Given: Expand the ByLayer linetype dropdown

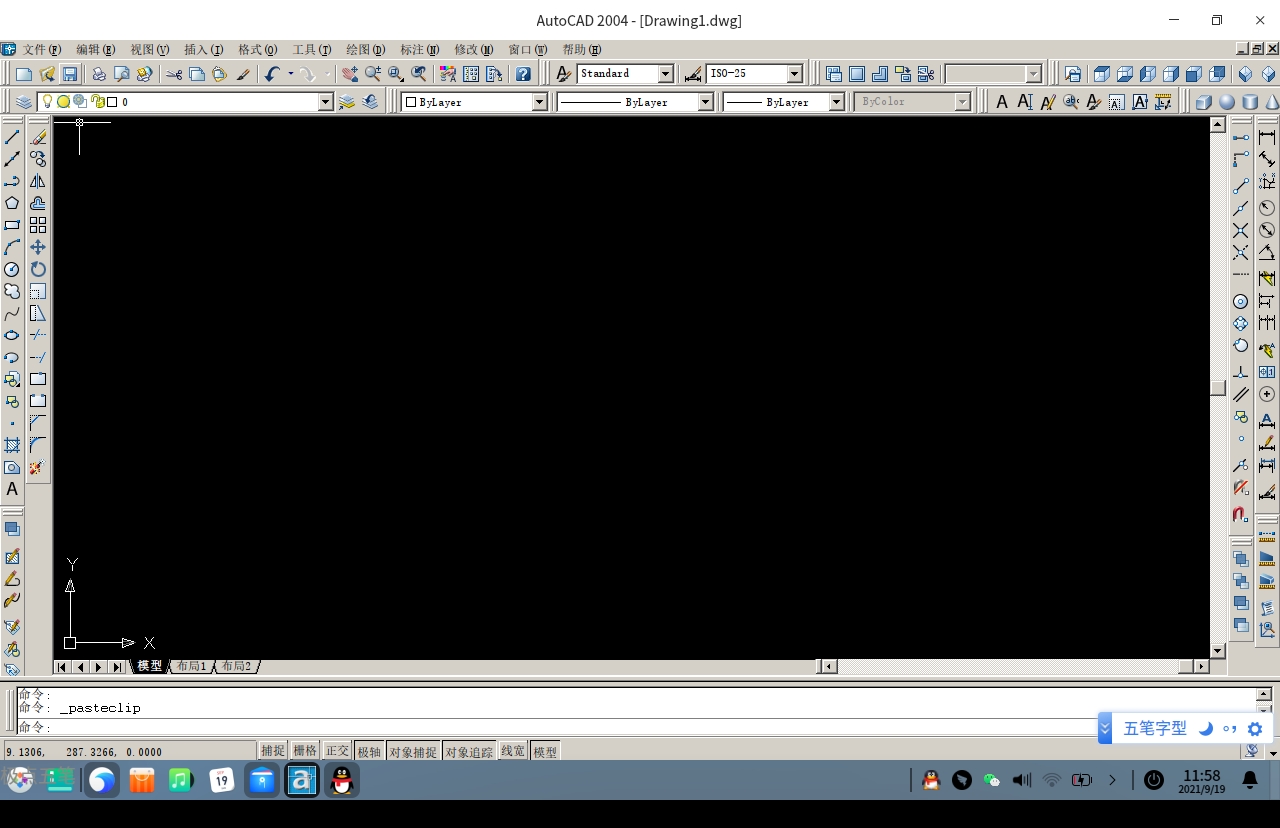Looking at the screenshot, I should point(705,102).
